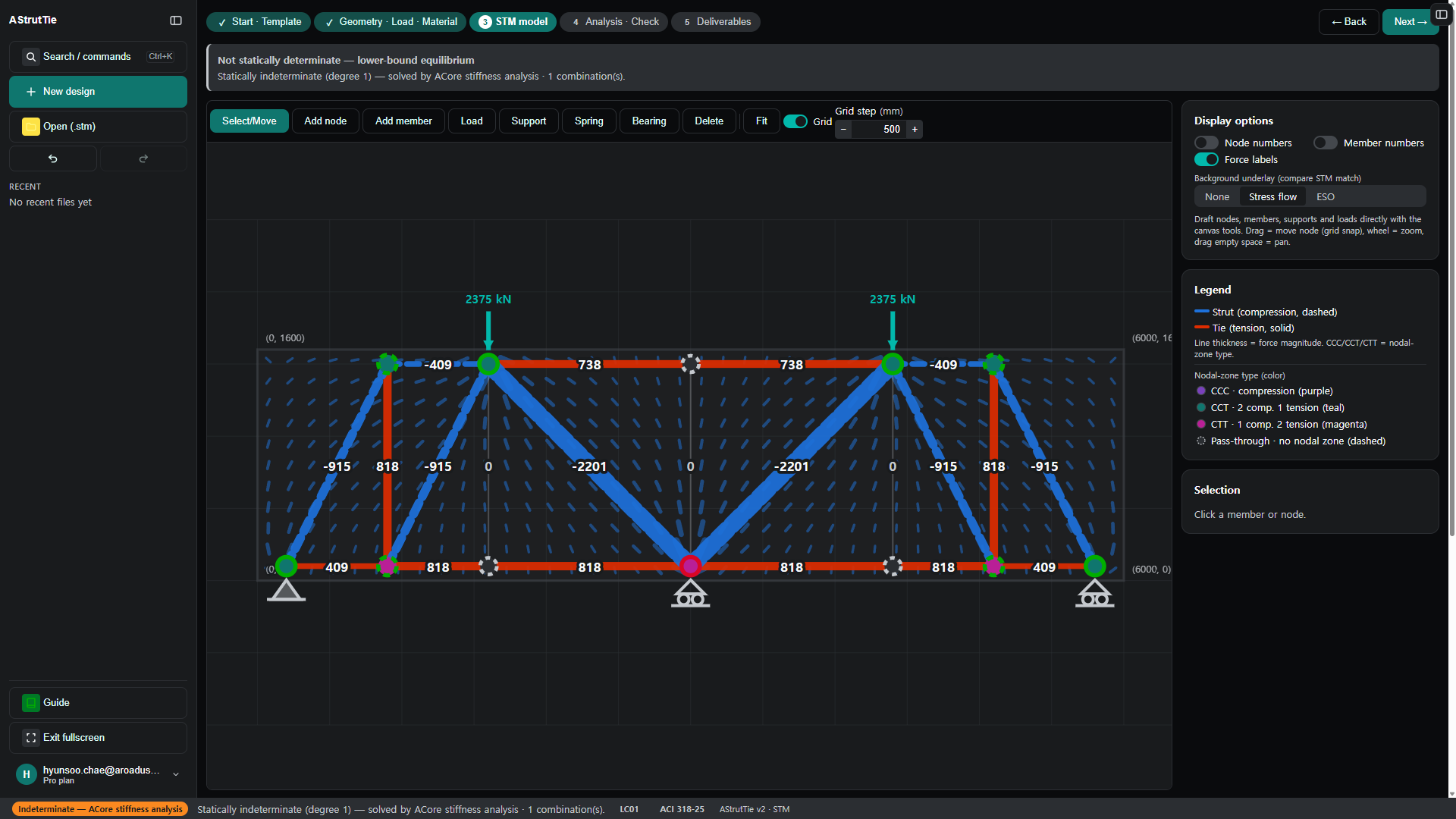Decrease grid step with minus button
Image resolution: width=1456 pixels, height=819 pixels.
(x=843, y=130)
